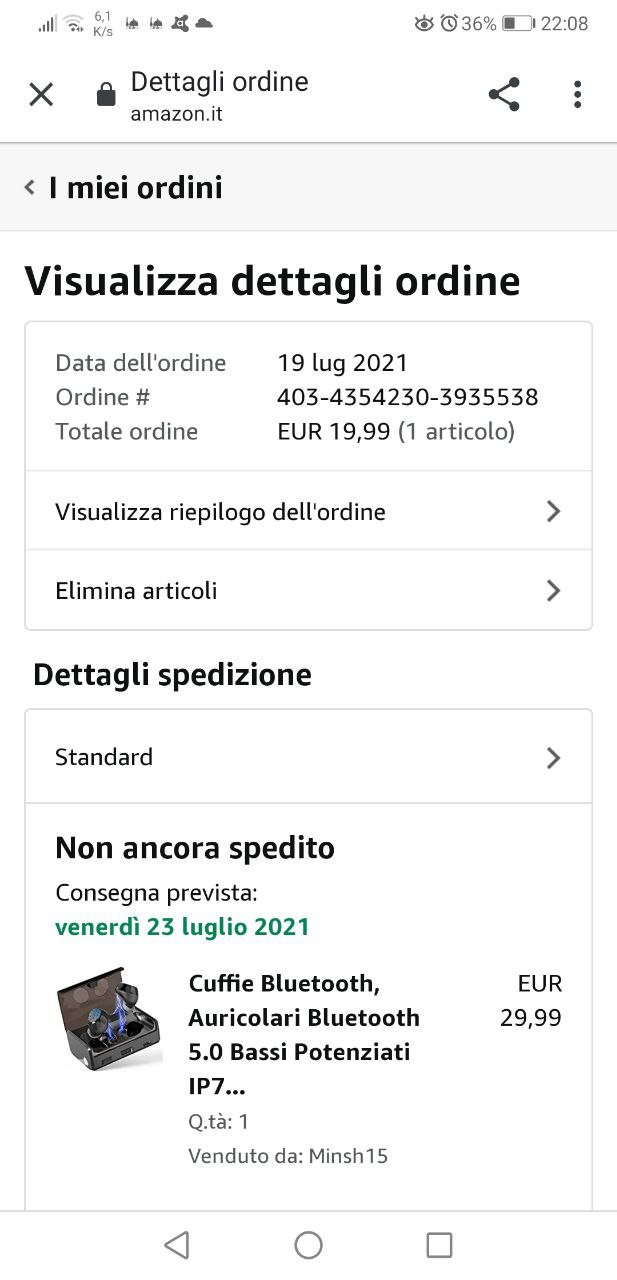Select the Elimina articoli row
The width and height of the screenshot is (617, 1280).
click(x=308, y=590)
